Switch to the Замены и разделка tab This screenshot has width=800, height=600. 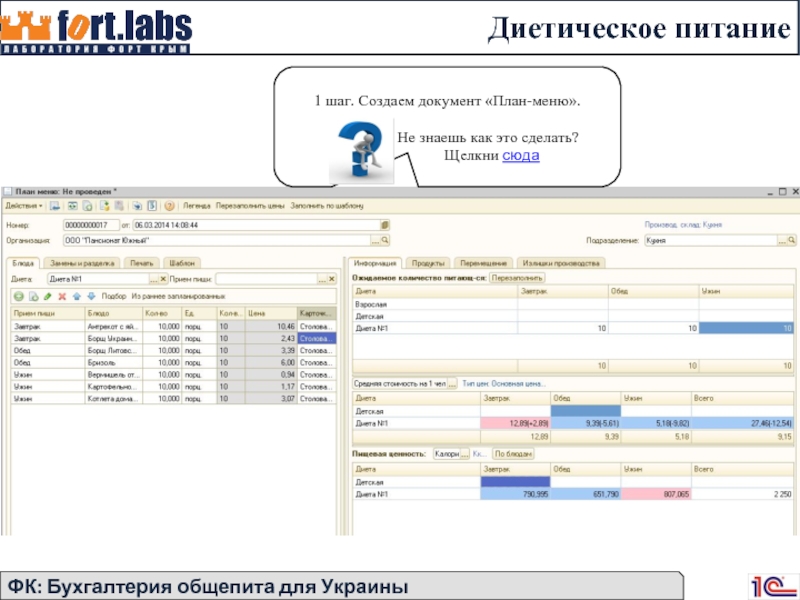[x=82, y=263]
